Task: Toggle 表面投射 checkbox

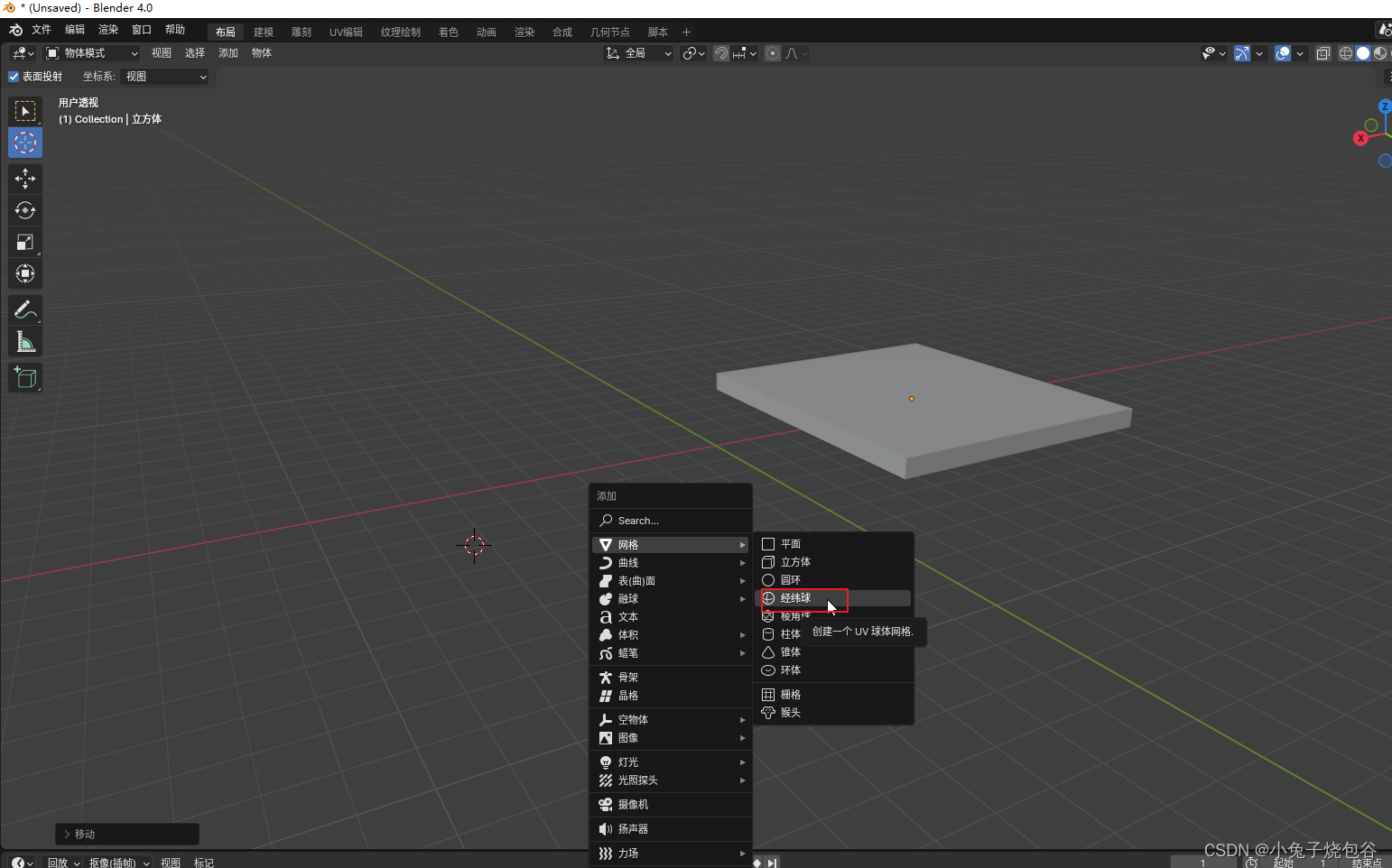Action: pyautogui.click(x=14, y=77)
